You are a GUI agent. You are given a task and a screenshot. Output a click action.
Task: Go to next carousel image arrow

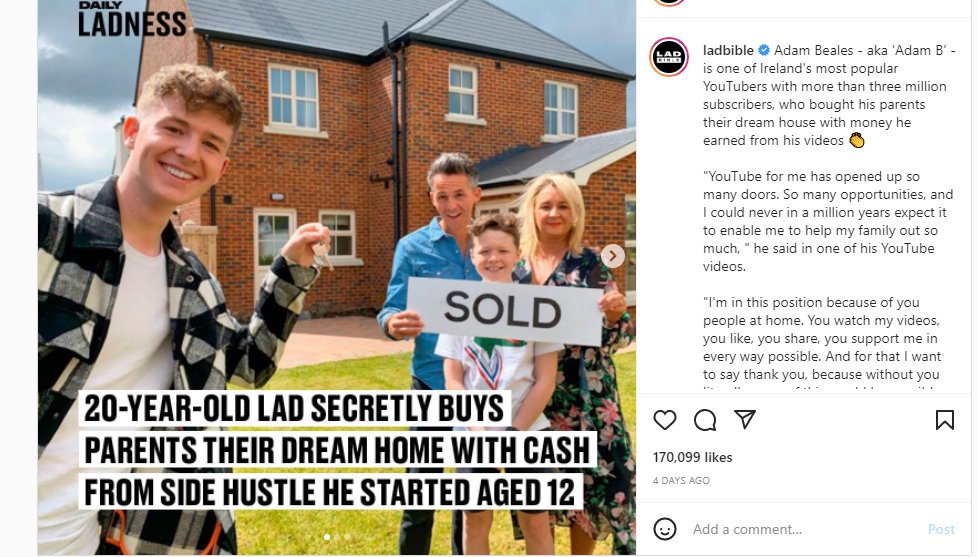(x=612, y=255)
